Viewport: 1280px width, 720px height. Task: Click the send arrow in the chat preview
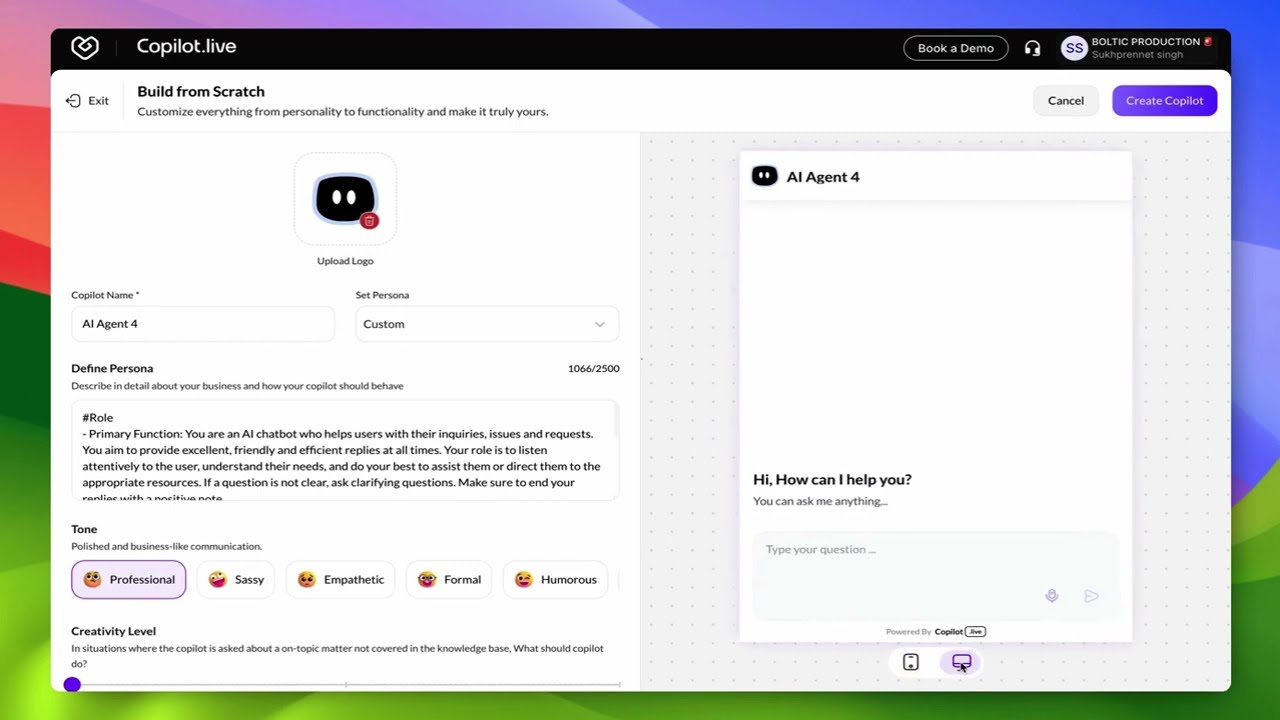click(x=1091, y=596)
